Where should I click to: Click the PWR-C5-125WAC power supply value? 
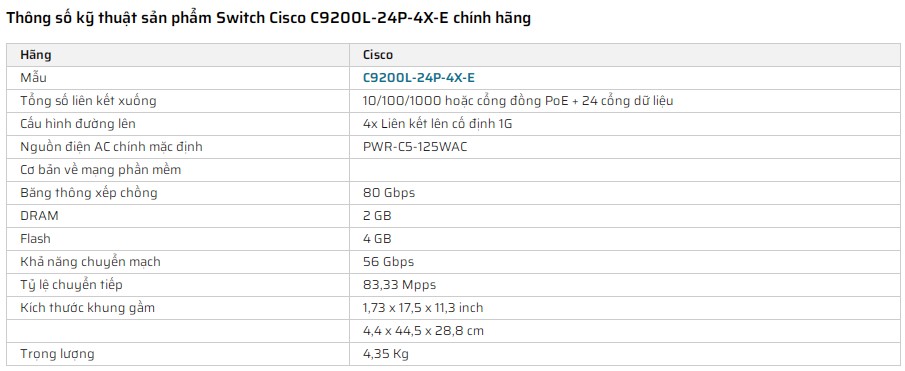(x=415, y=147)
